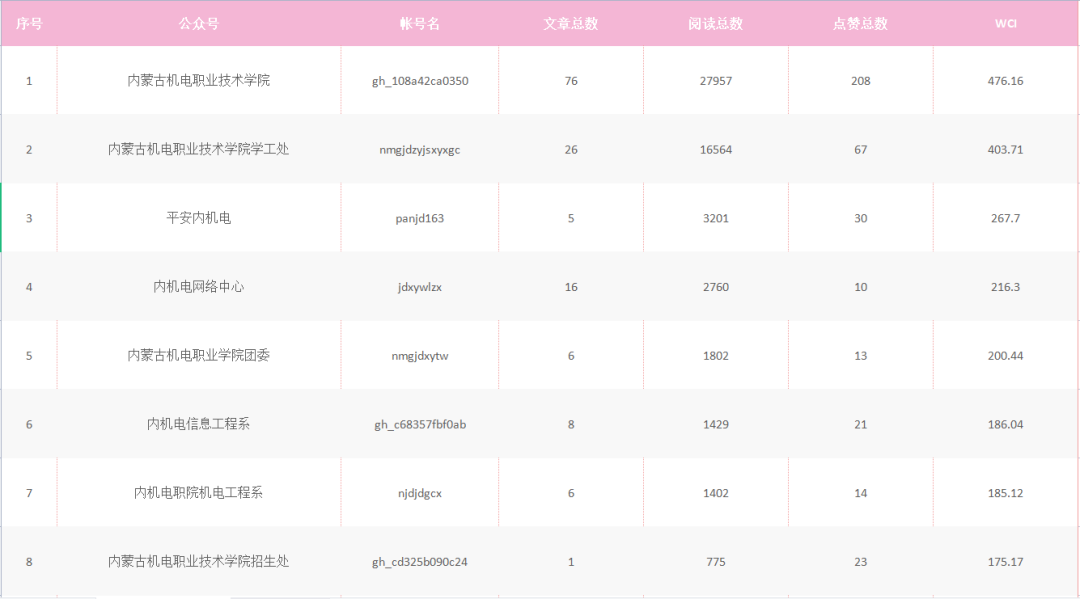Click the 阅读总数 column header
The height and width of the screenshot is (599, 1080).
(715, 24)
